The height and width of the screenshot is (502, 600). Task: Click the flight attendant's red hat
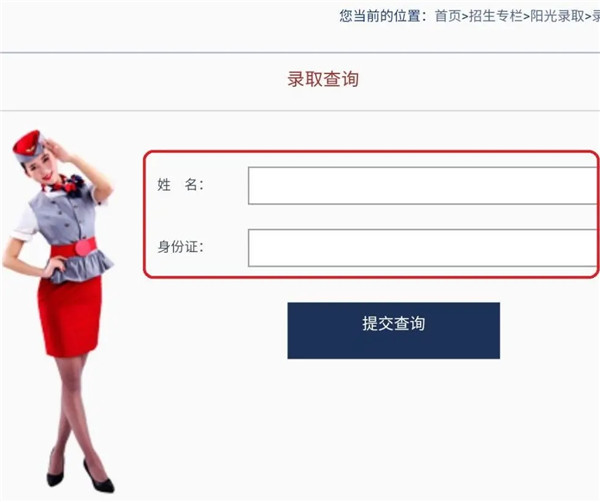[x=27, y=145]
